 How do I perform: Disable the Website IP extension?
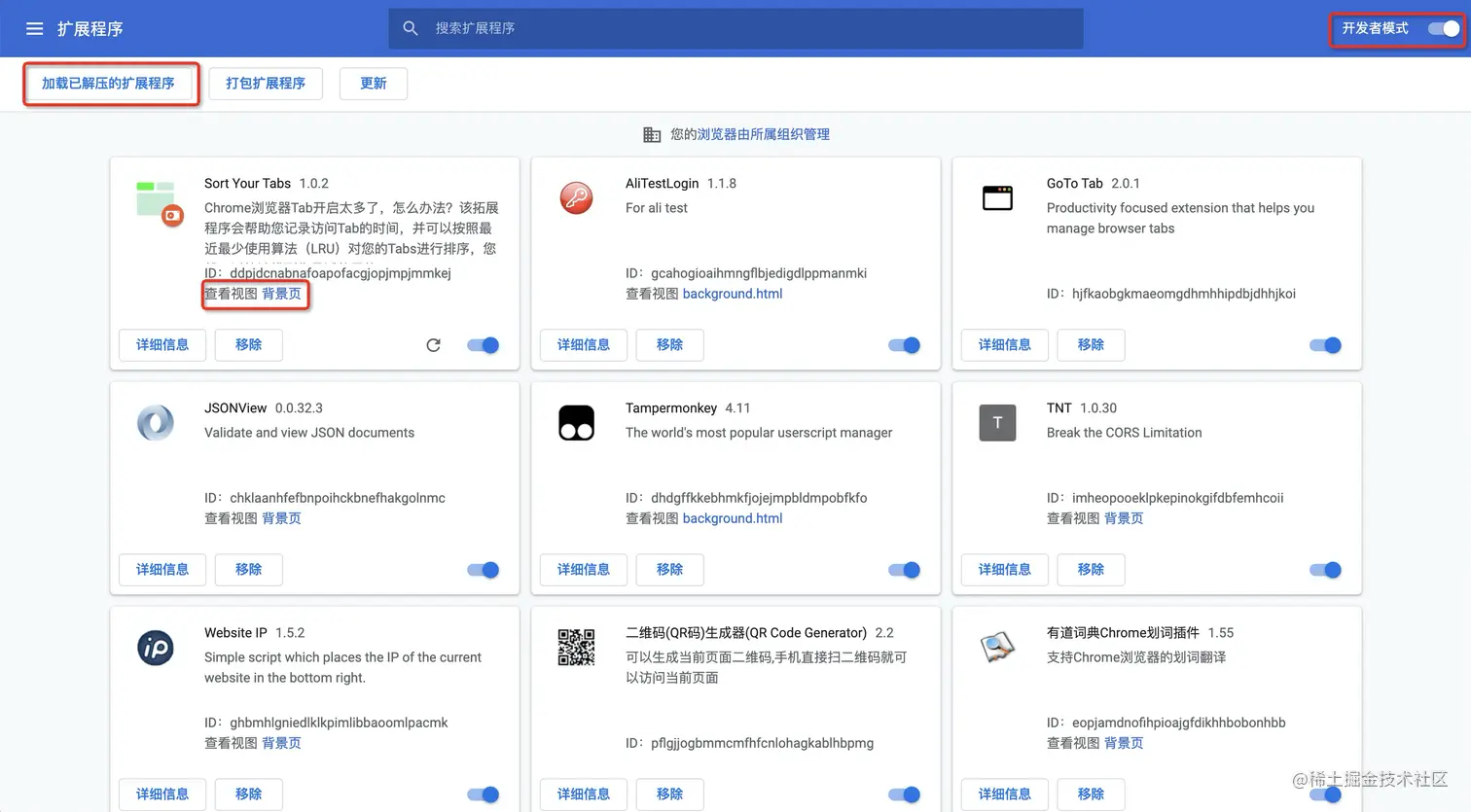pos(484,794)
